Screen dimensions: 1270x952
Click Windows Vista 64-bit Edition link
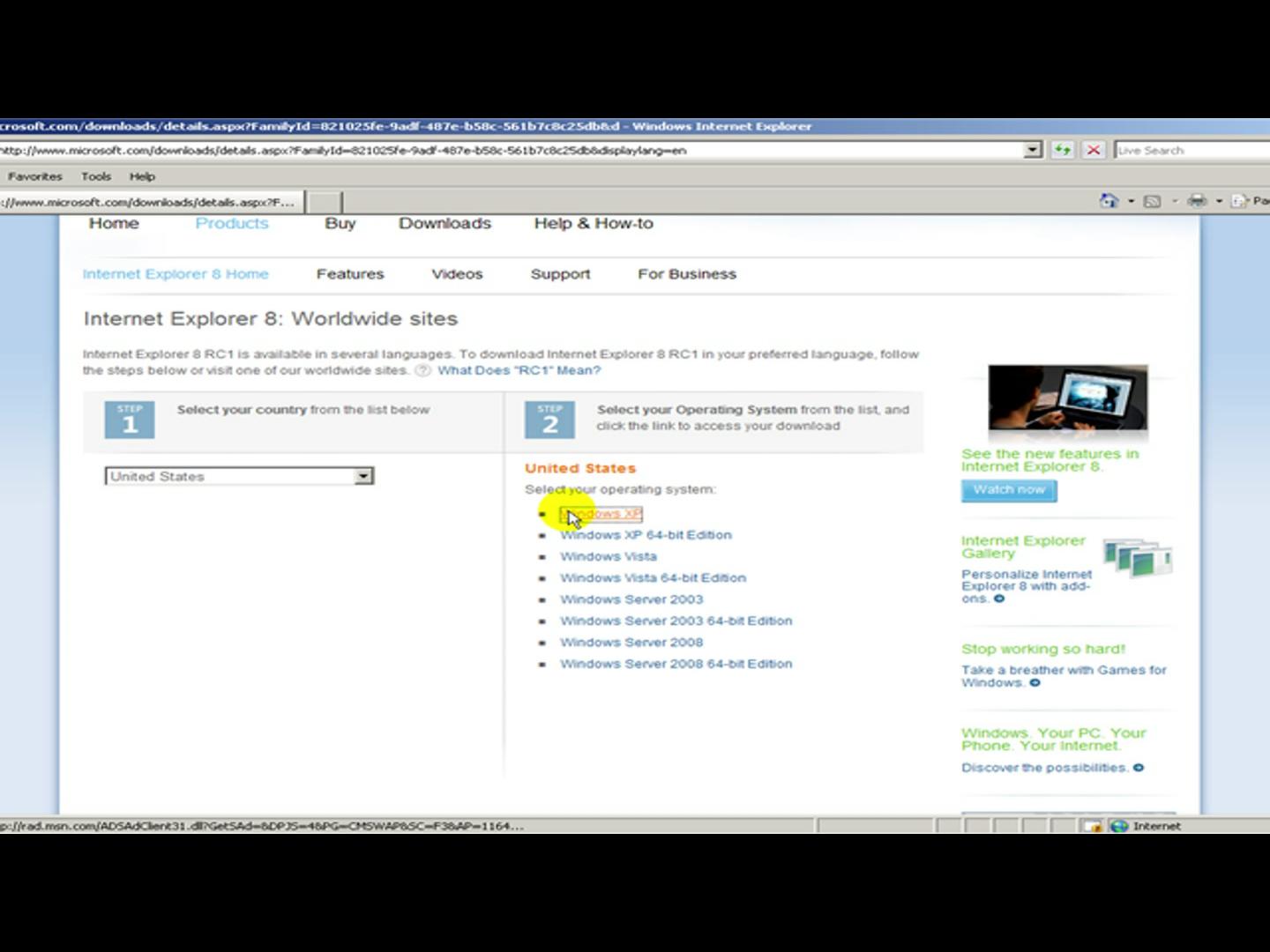click(653, 578)
